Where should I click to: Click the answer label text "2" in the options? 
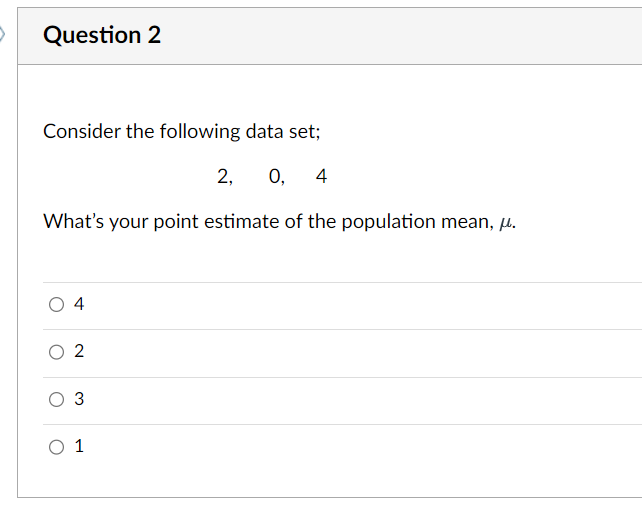point(79,351)
